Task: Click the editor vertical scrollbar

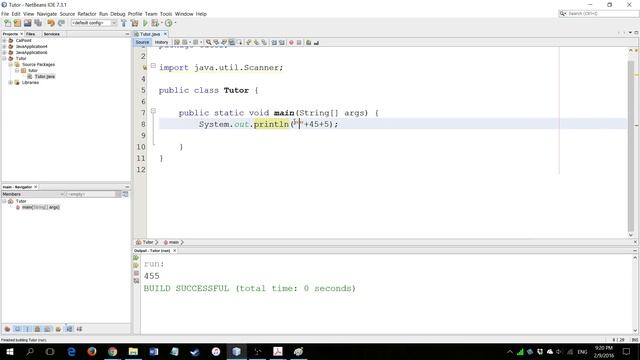Action: click(x=631, y=143)
